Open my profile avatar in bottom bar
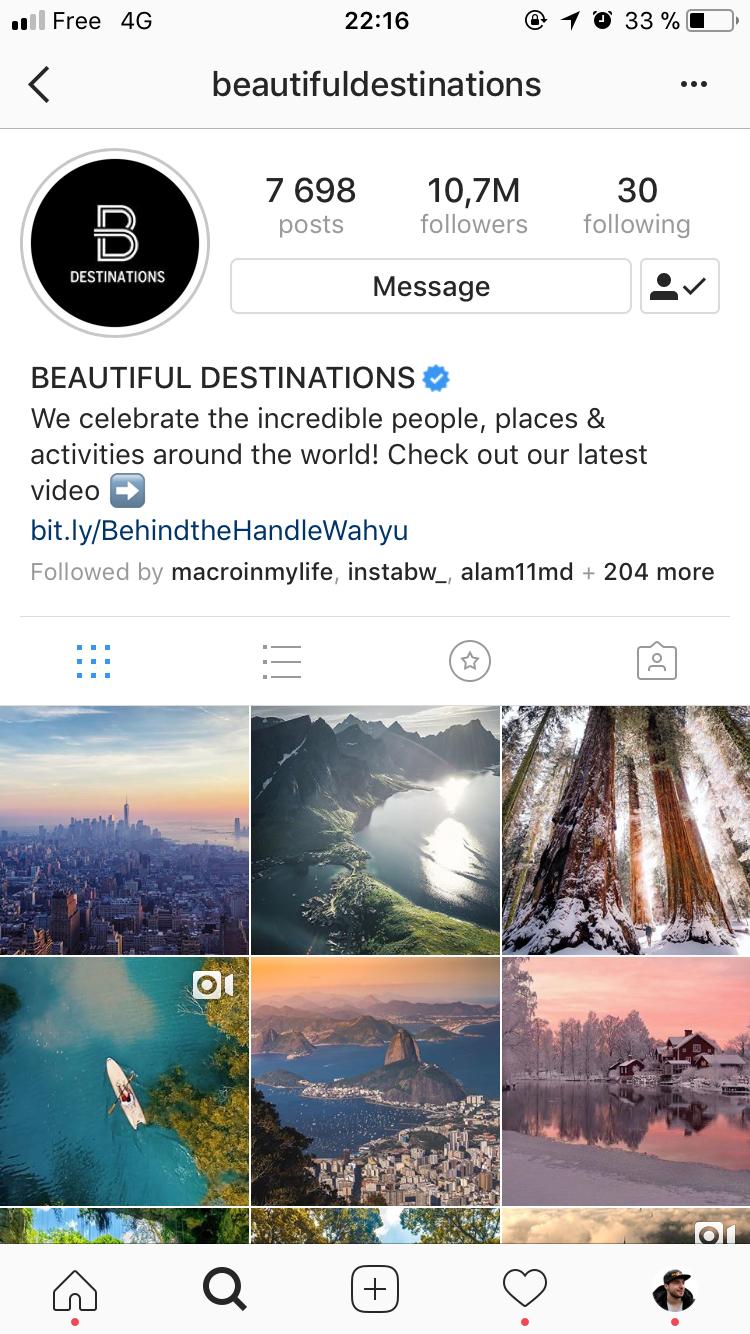 pos(674,1288)
